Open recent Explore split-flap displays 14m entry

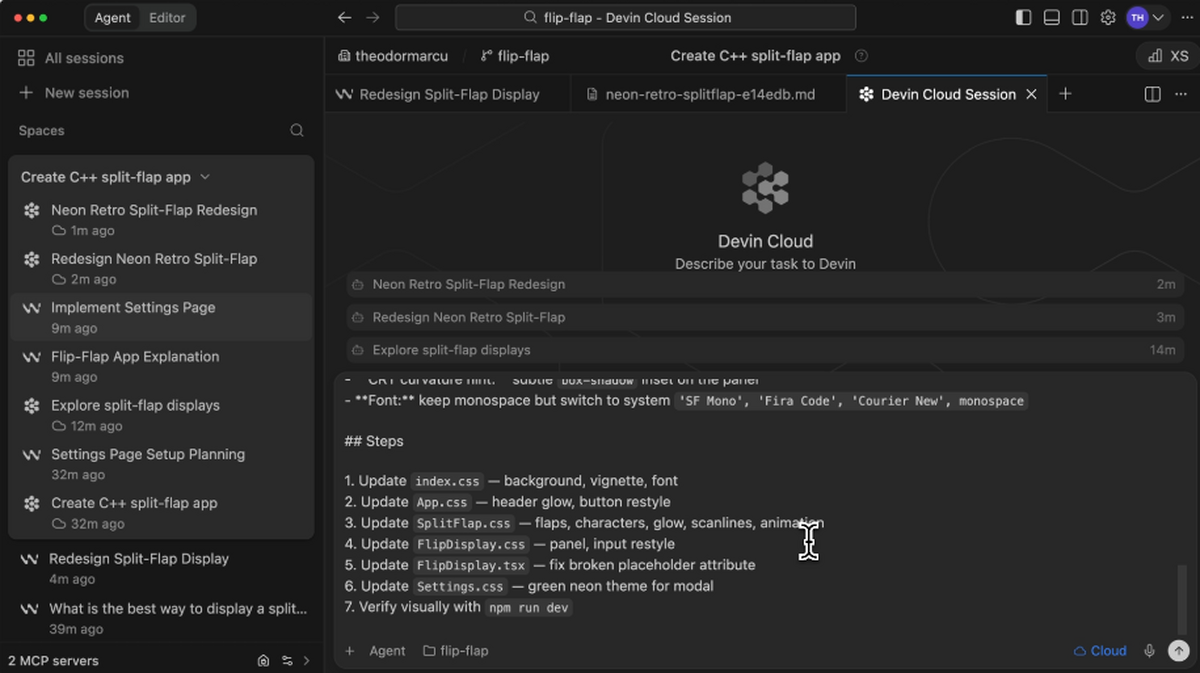coord(765,350)
